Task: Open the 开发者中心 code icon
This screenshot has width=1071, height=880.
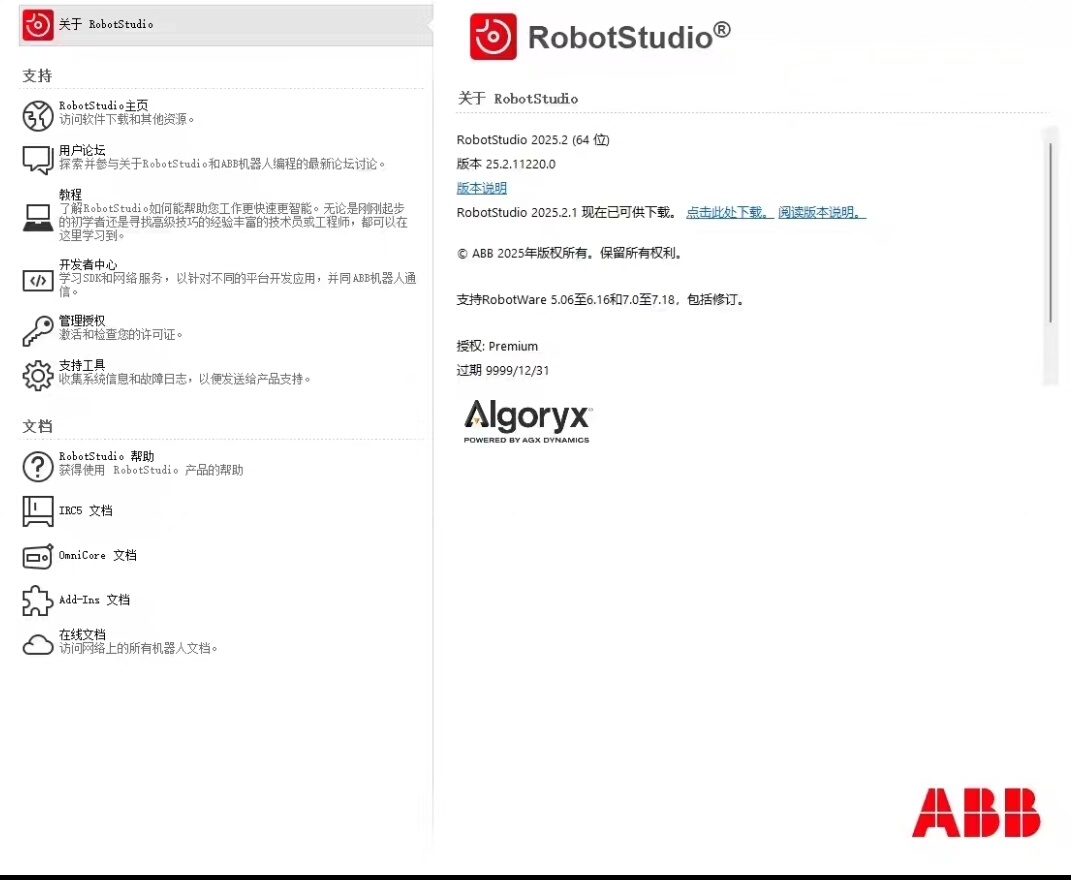Action: [x=38, y=280]
